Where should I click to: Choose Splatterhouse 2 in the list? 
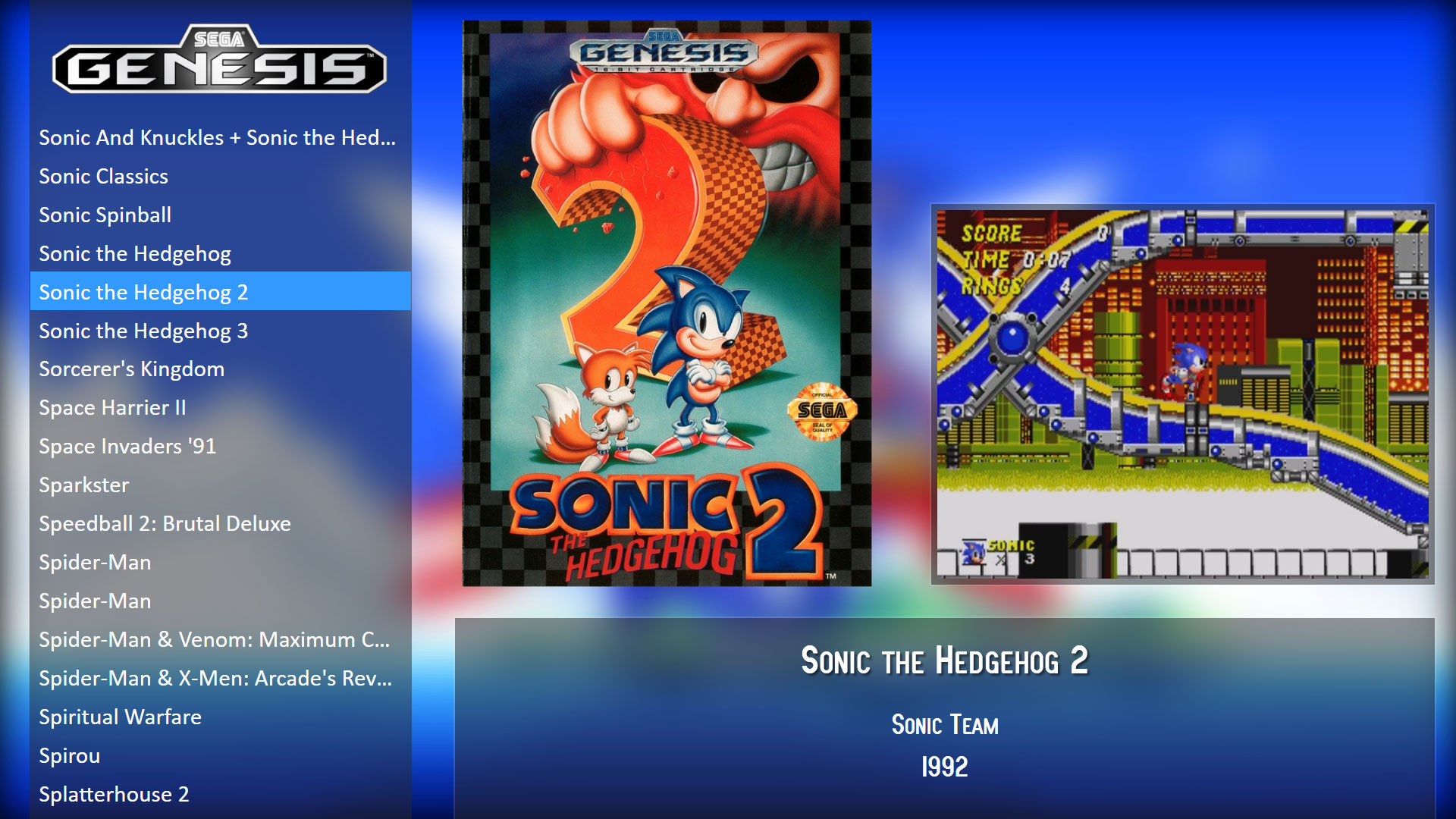(220, 794)
